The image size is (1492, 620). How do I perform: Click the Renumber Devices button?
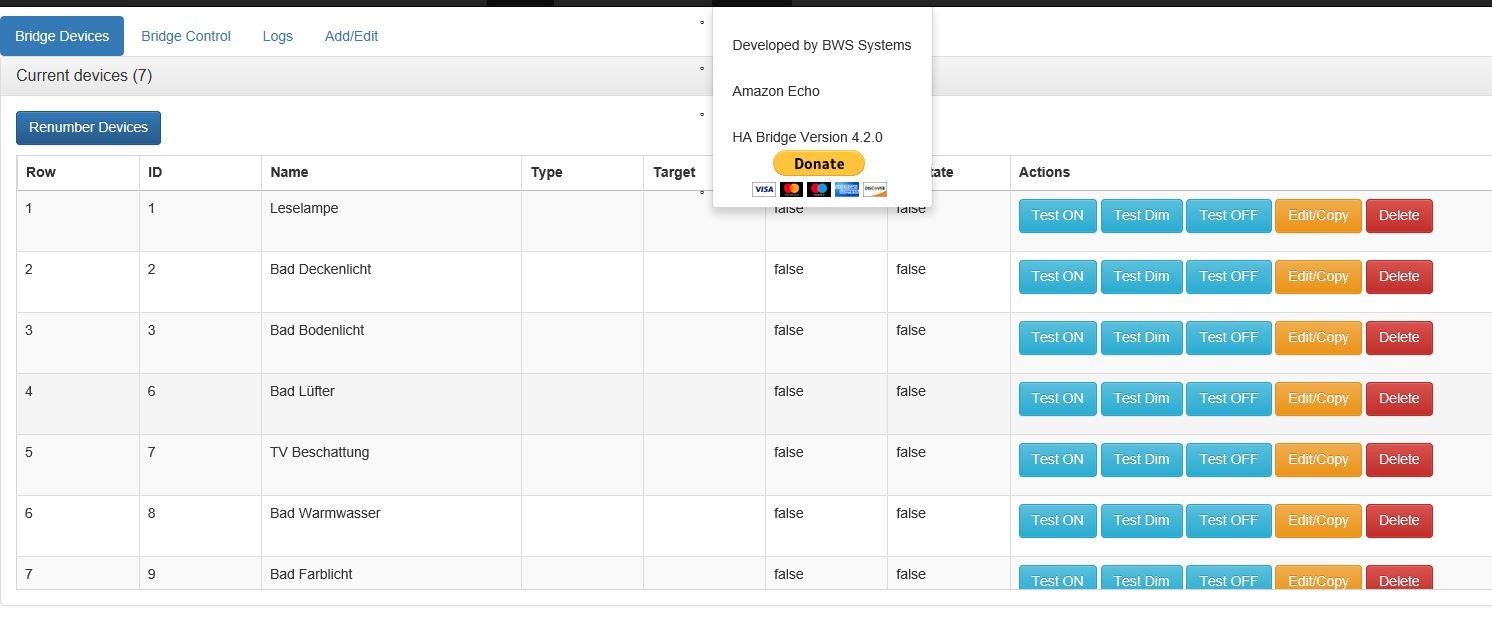[x=88, y=127]
